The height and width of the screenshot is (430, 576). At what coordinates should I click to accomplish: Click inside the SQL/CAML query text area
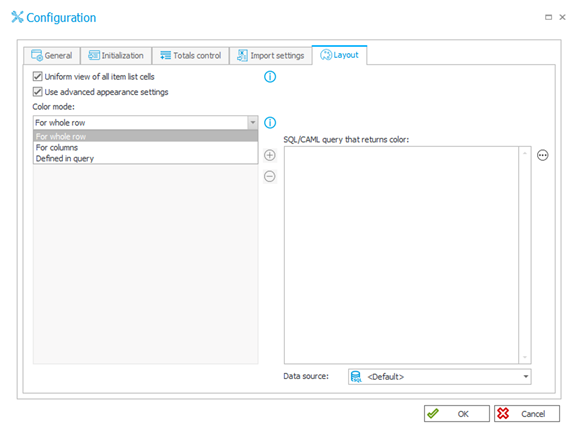coord(401,255)
